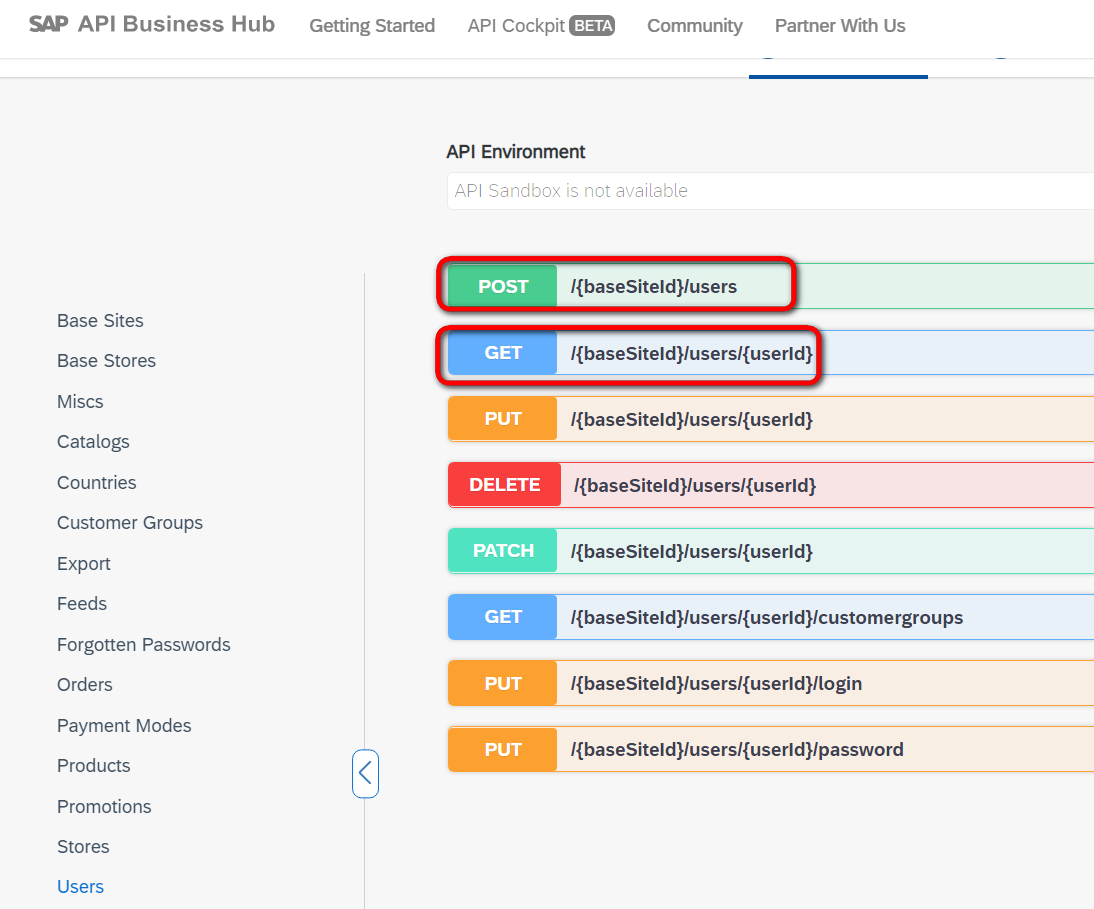The image size is (1094, 909).
Task: Open the API Cockpit BETA menu item
Action: pyautogui.click(x=541, y=26)
